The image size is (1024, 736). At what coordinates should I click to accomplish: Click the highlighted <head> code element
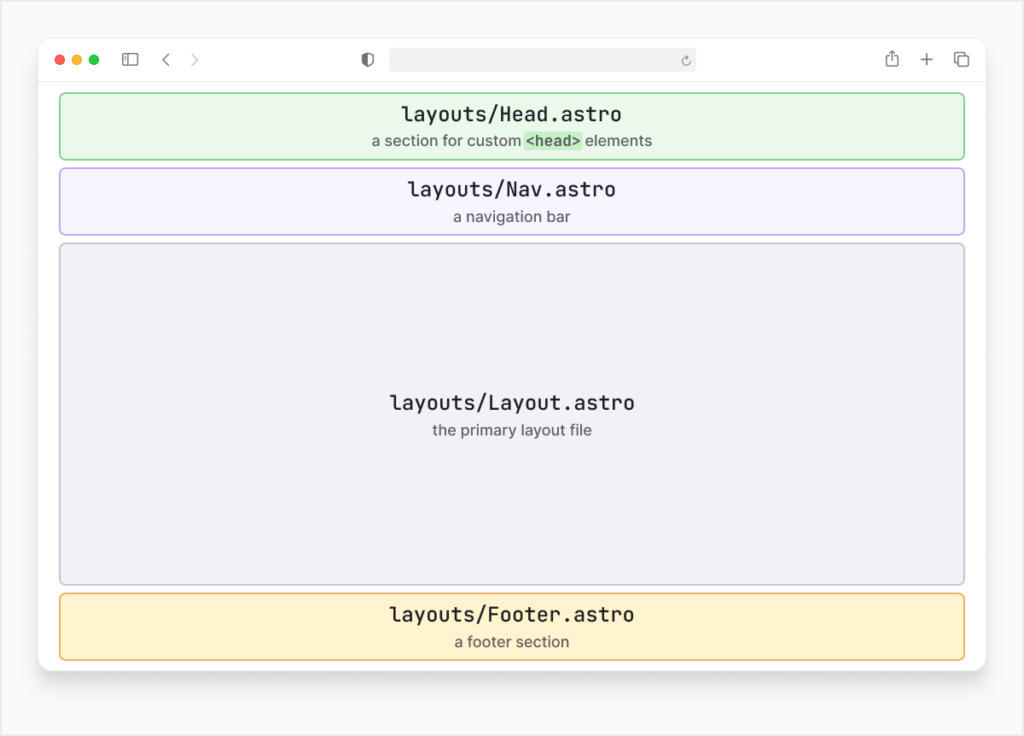click(x=553, y=141)
